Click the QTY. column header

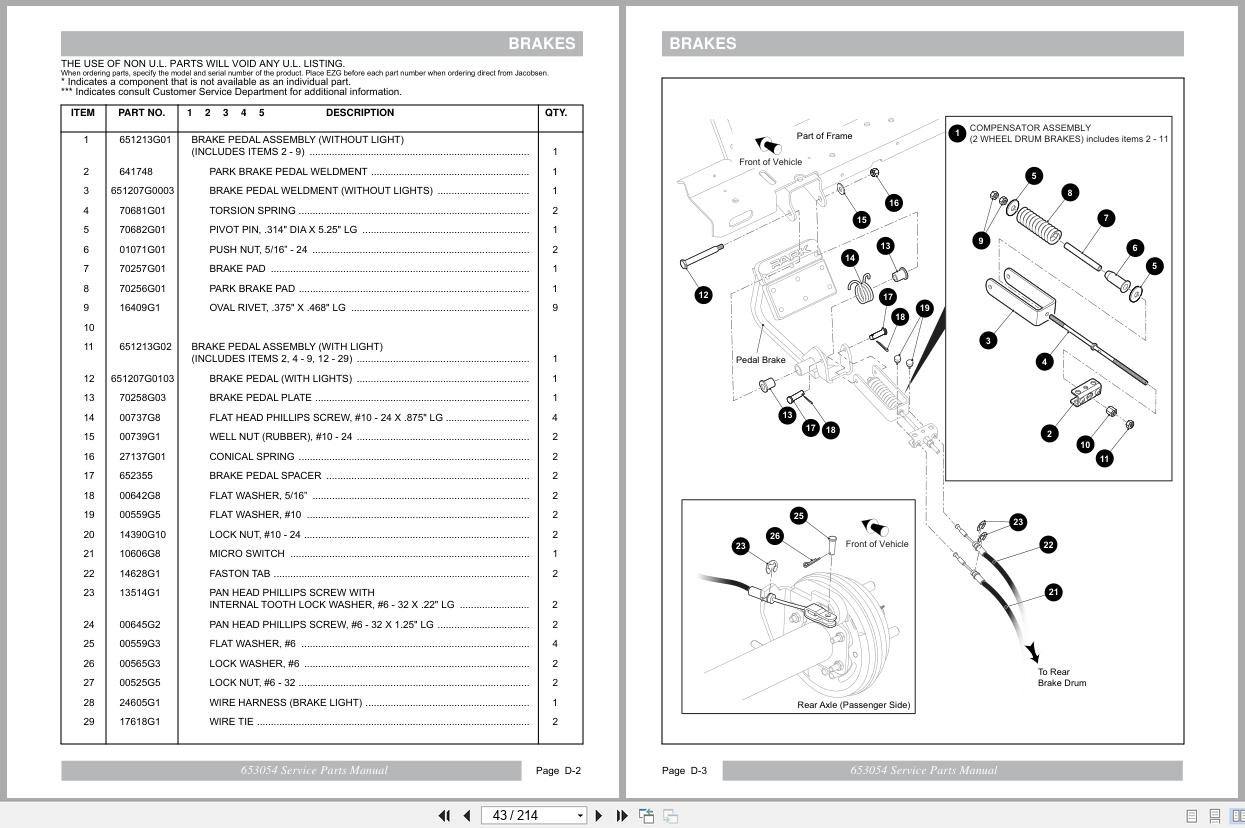click(x=556, y=113)
